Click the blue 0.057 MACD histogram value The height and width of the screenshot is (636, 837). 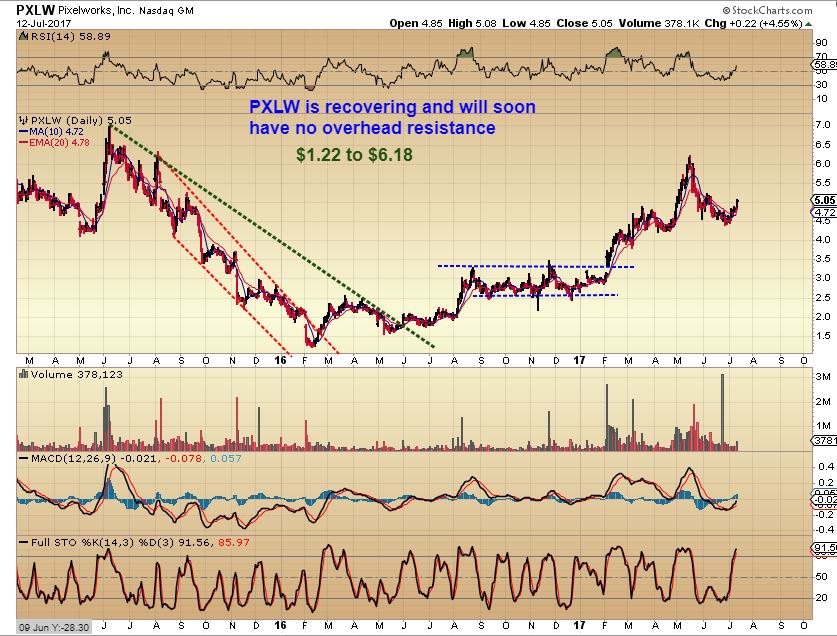(225, 458)
